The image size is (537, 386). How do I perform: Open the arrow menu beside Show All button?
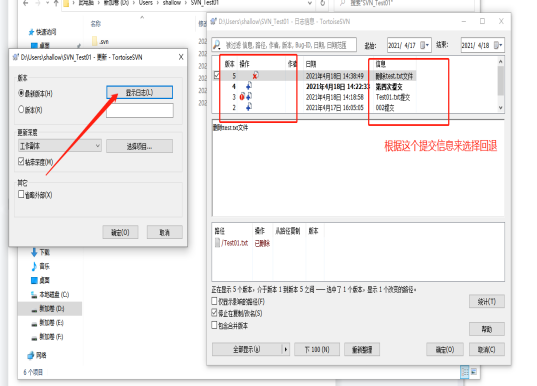[286, 349]
